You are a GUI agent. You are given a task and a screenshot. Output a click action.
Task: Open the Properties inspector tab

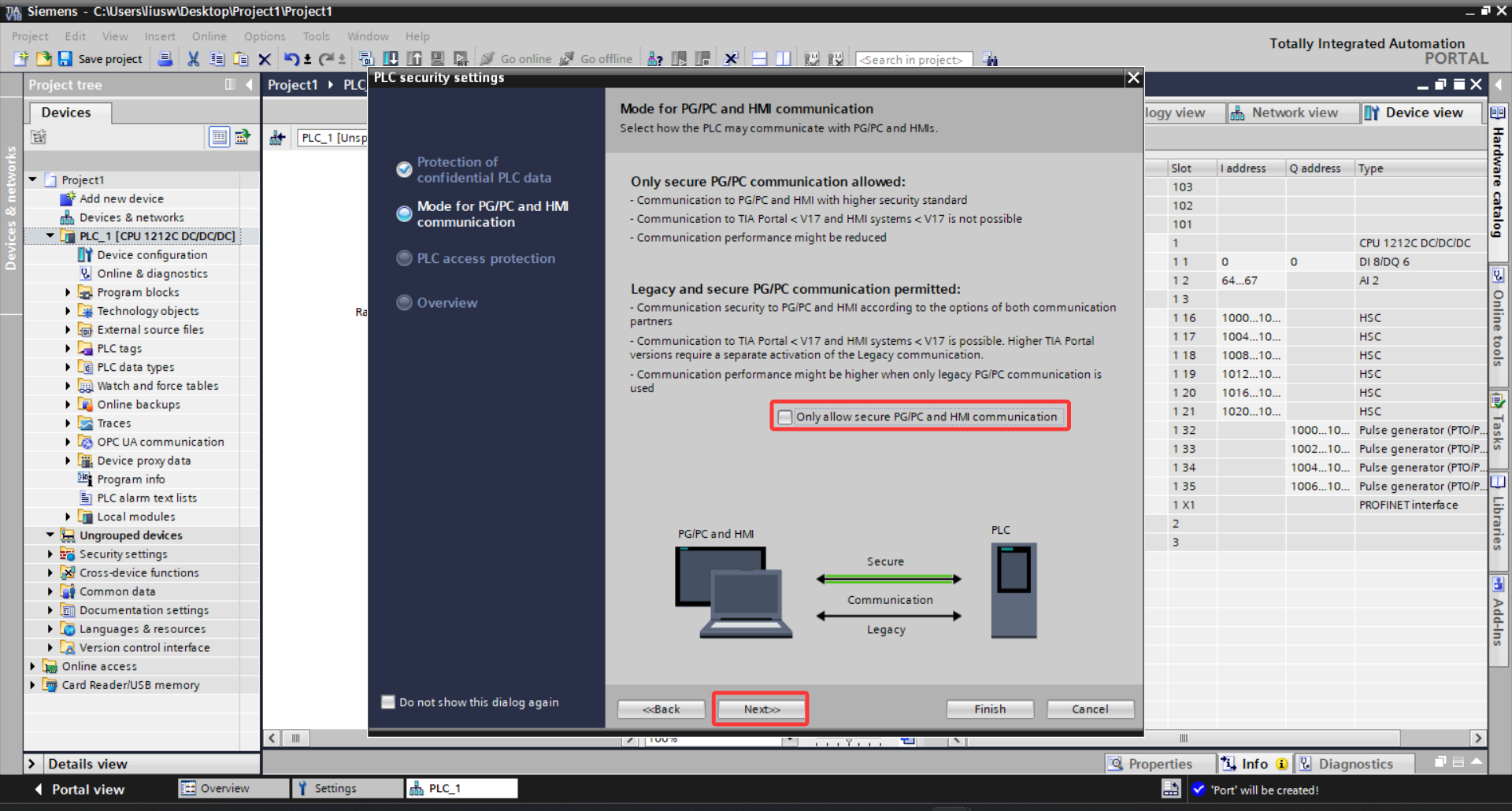[x=1159, y=764]
